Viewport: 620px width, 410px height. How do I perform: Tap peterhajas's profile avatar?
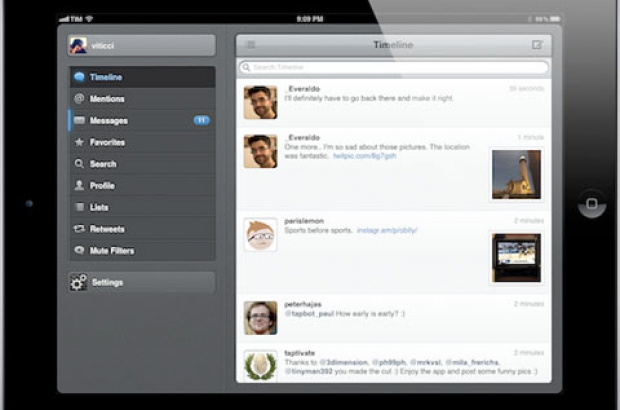[x=261, y=317]
